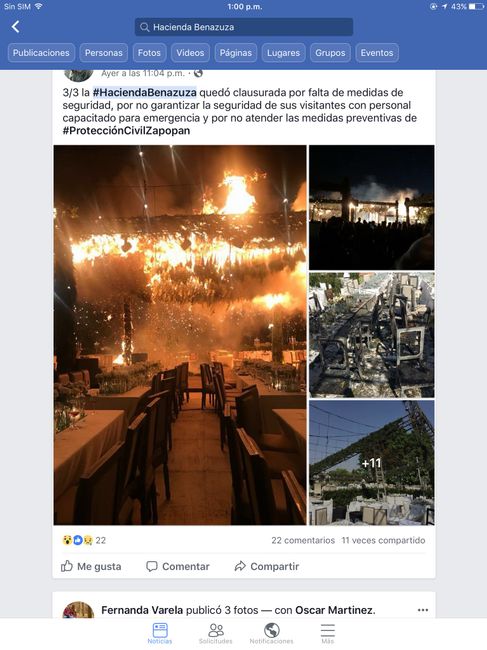Image resolution: width=487 pixels, height=650 pixels.
Task: Open the Más hamburger menu
Action: click(327, 633)
